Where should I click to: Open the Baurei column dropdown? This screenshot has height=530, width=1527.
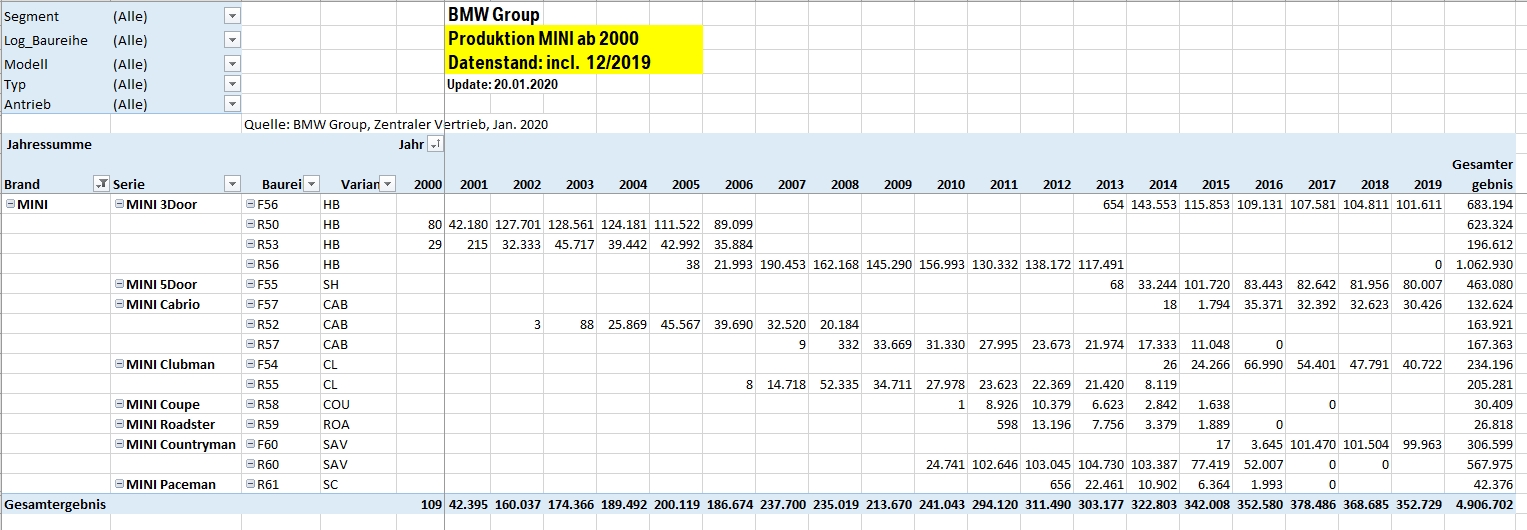(x=311, y=183)
